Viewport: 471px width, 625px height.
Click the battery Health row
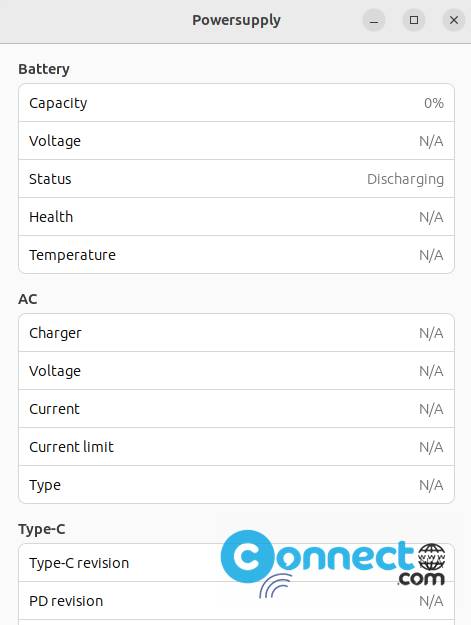236,217
